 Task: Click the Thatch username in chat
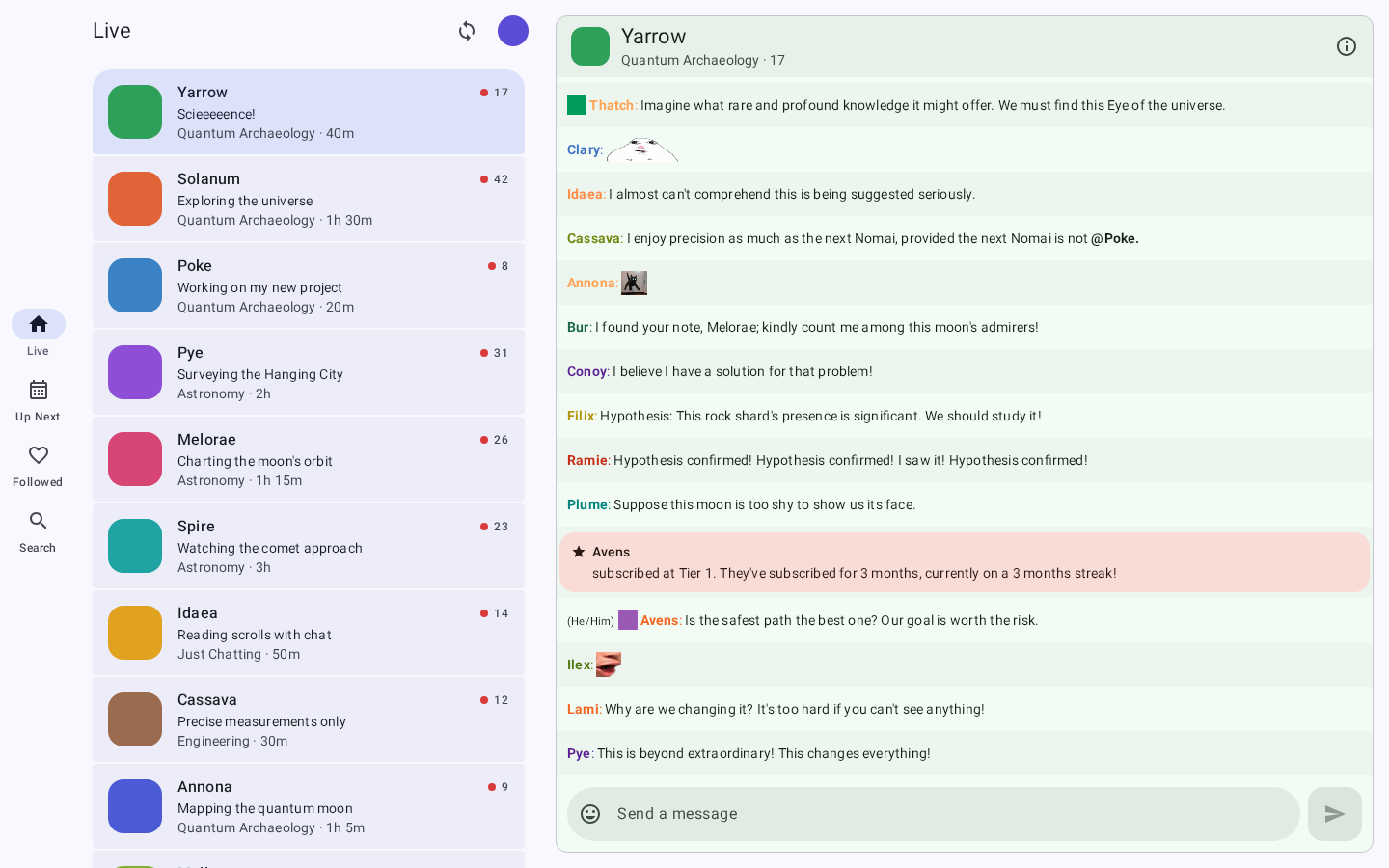click(612, 105)
